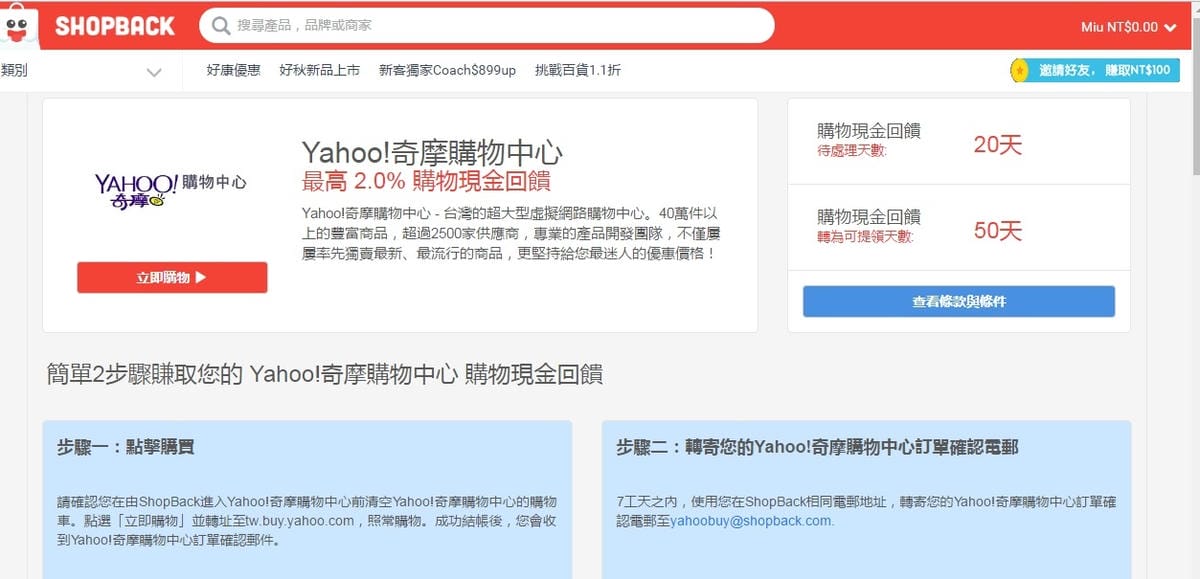Click 邀請好友, 賺取NT$100 invite text
1200x579 pixels.
pyautogui.click(x=1103, y=70)
